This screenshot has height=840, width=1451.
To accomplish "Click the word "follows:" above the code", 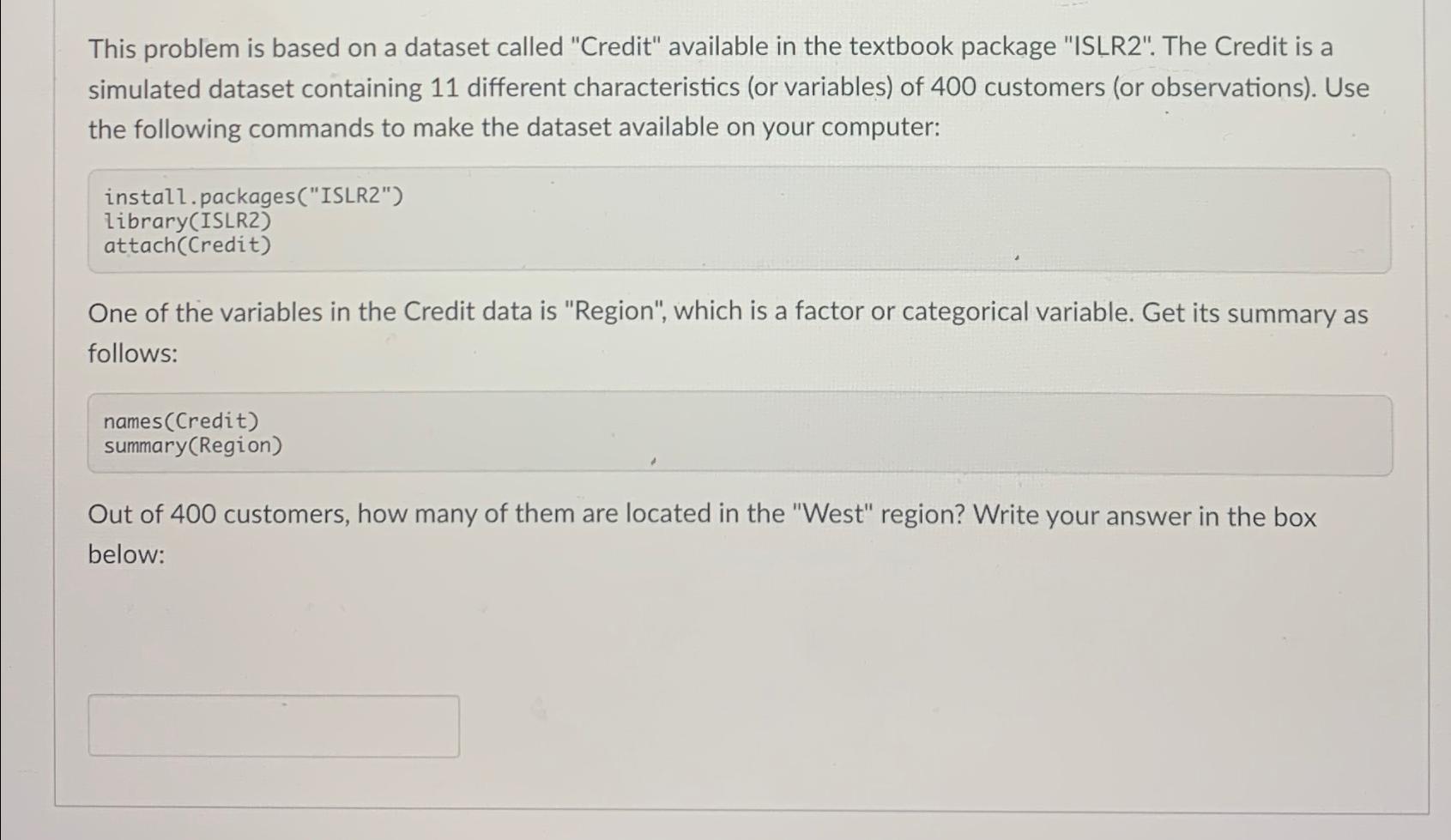I will pos(130,354).
